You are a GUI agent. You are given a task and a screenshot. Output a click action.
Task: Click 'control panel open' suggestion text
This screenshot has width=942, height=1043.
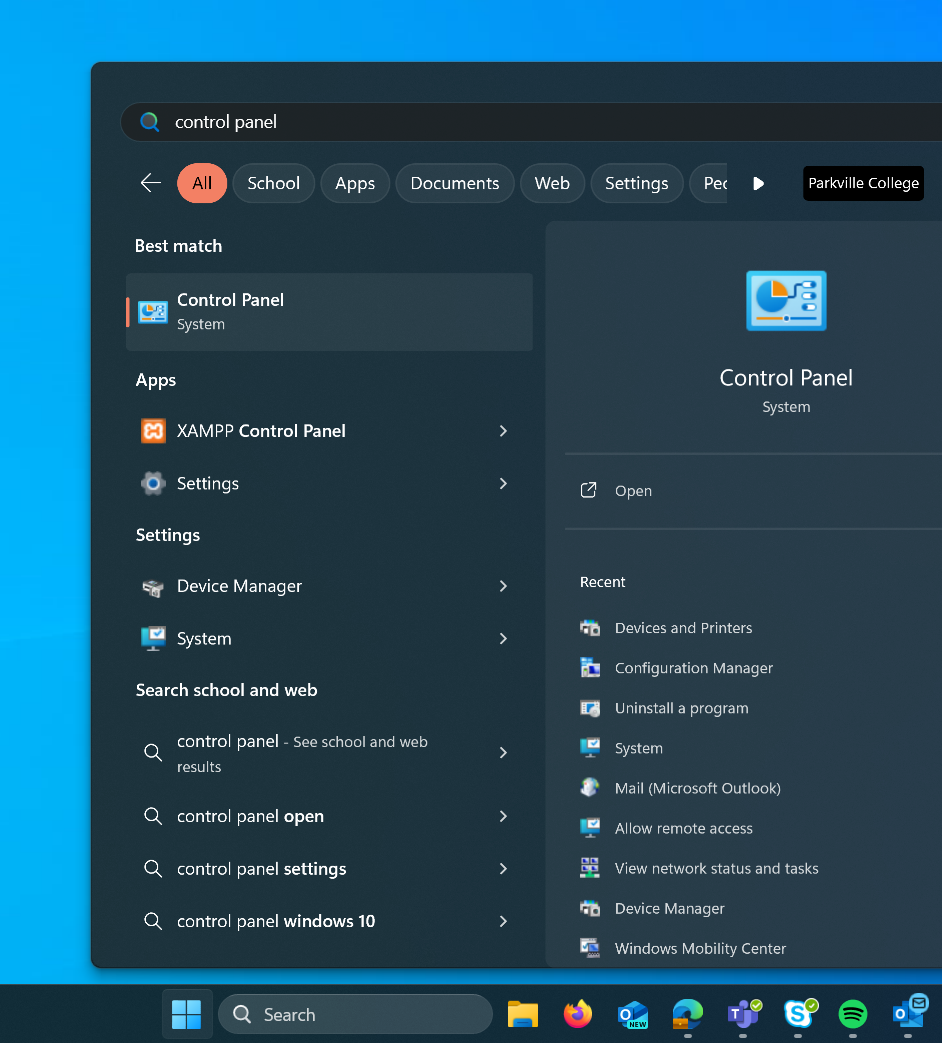pos(250,816)
